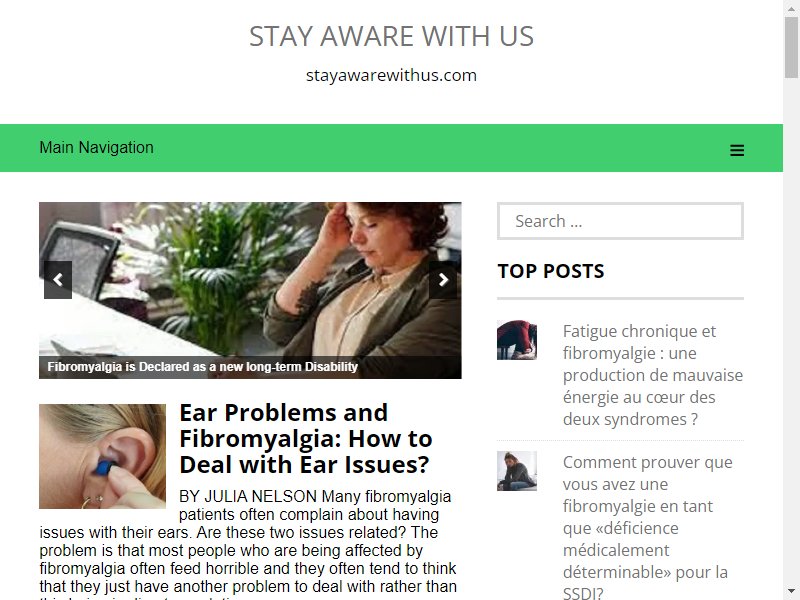Click the scrollbar down arrow

[791, 592]
